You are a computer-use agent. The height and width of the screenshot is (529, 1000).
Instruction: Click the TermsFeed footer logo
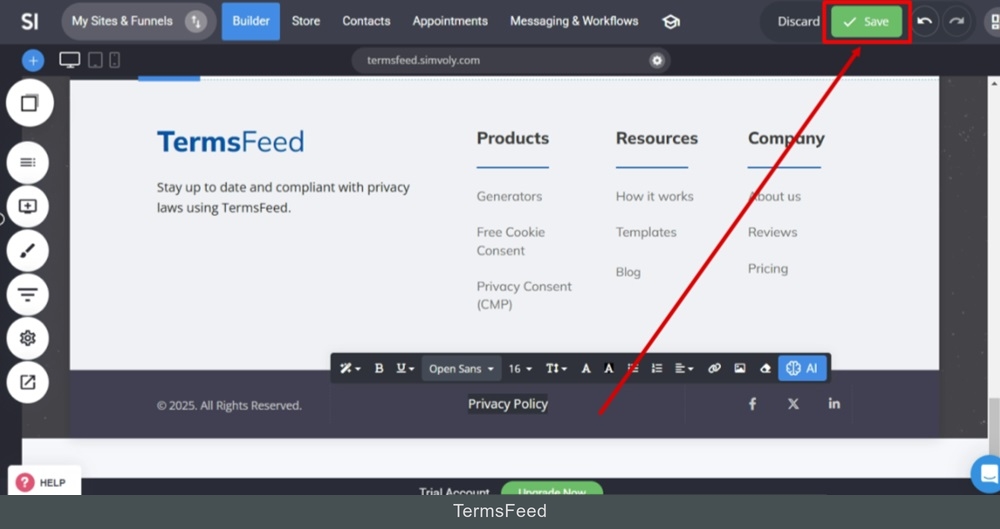pos(230,142)
